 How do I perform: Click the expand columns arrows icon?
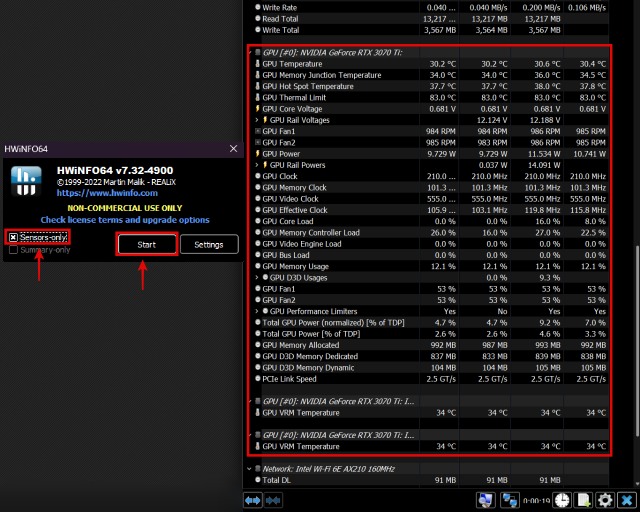point(253,499)
